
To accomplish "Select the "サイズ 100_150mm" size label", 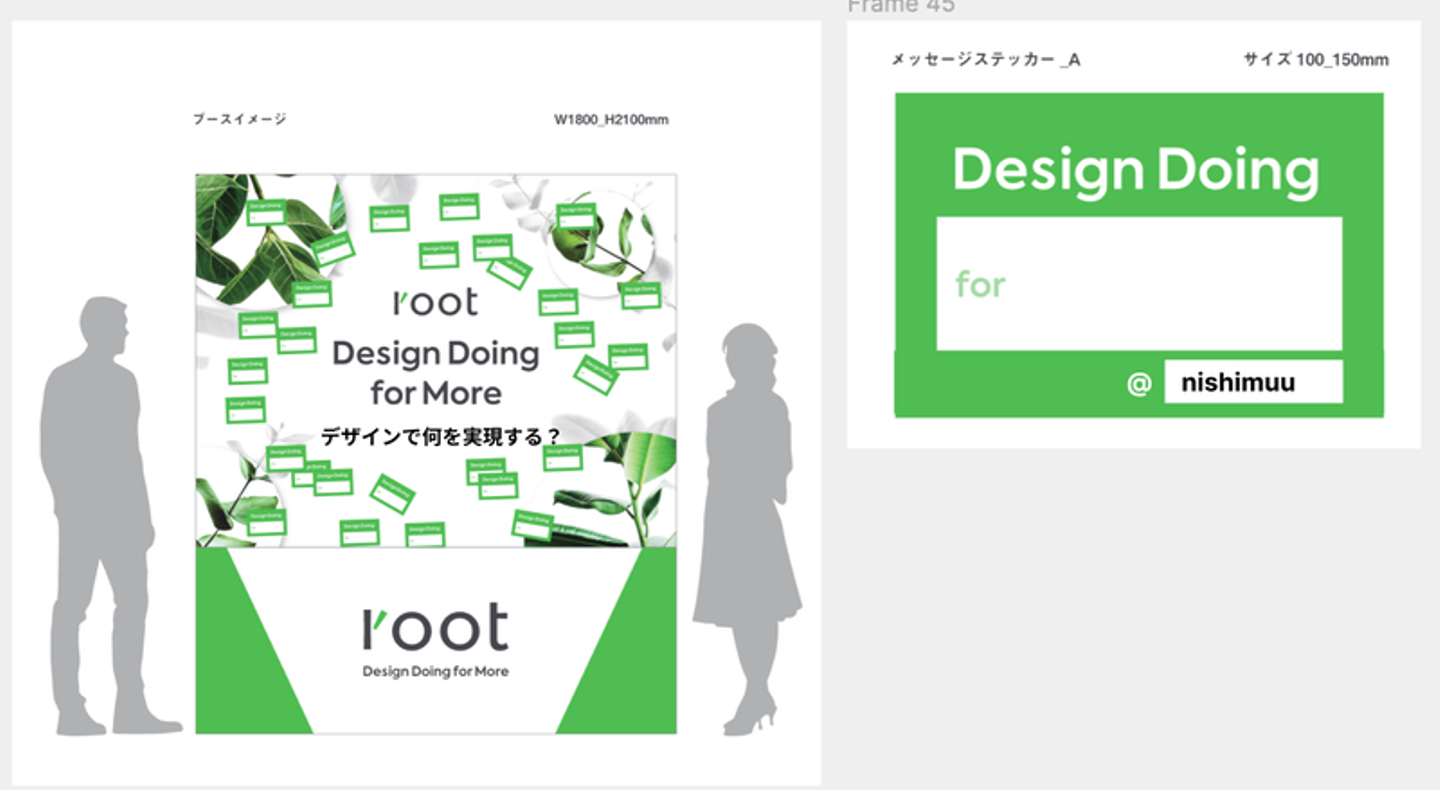I will click(x=1316, y=60).
